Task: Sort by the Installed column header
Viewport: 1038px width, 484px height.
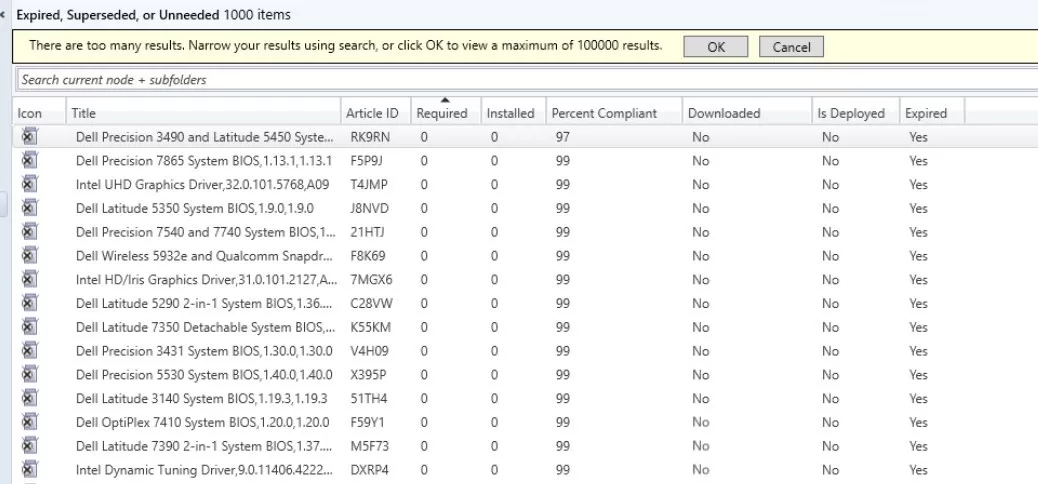Action: coord(513,113)
